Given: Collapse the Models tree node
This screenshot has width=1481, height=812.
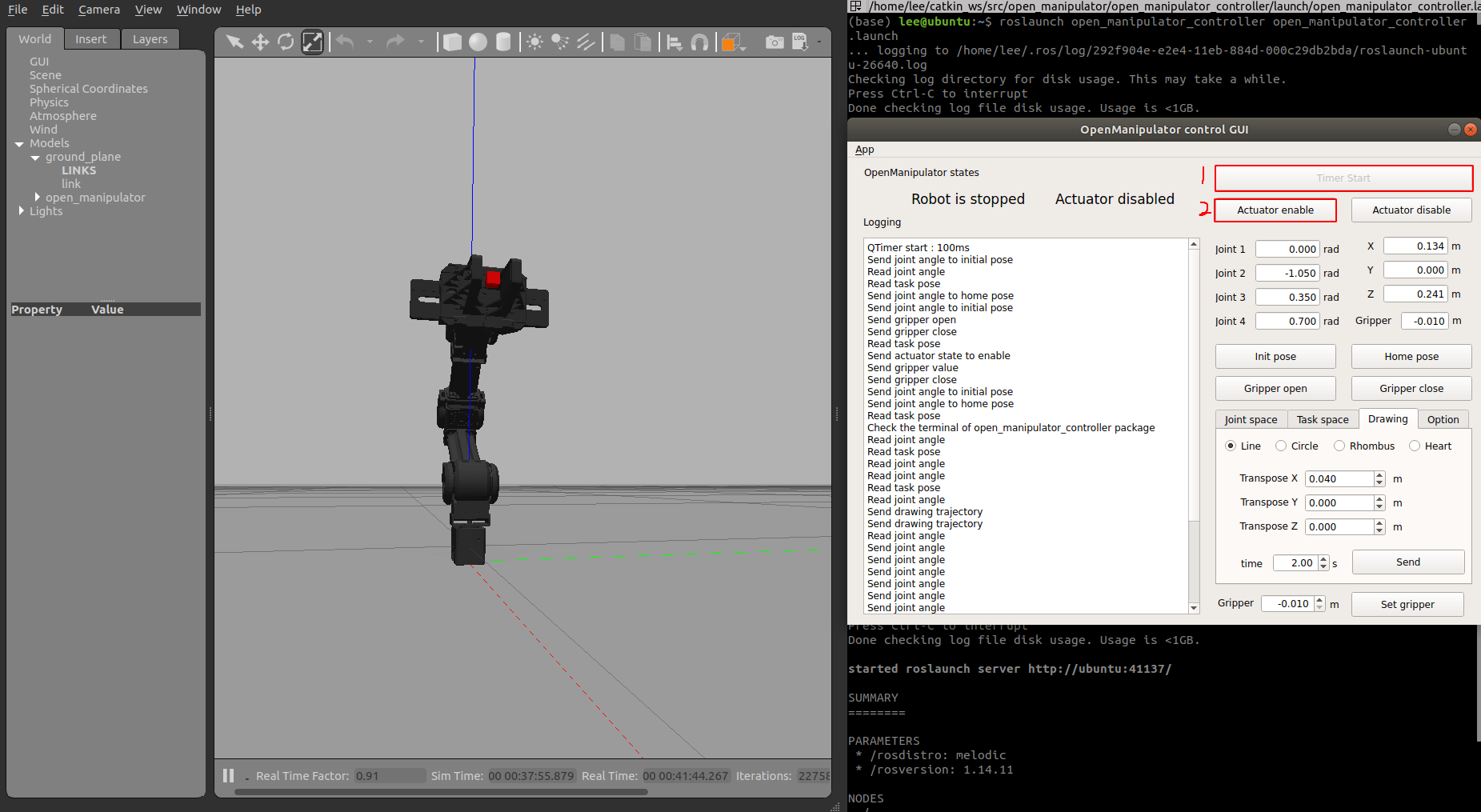Looking at the screenshot, I should point(19,144).
